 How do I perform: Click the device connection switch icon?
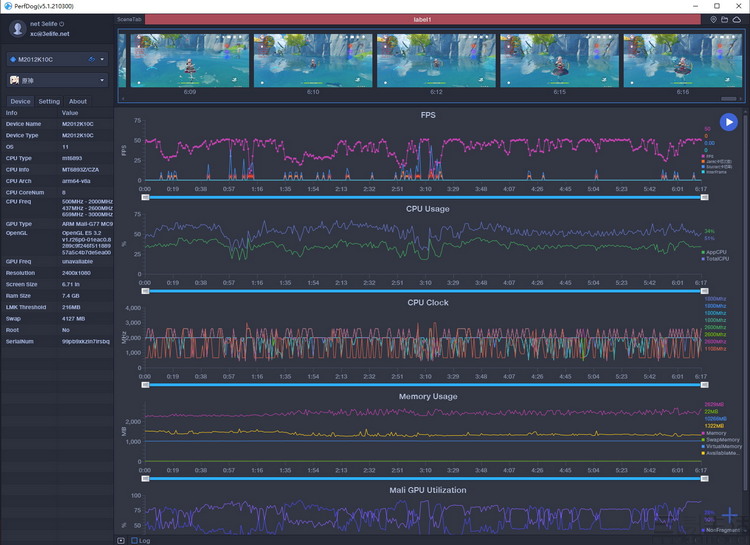point(92,59)
